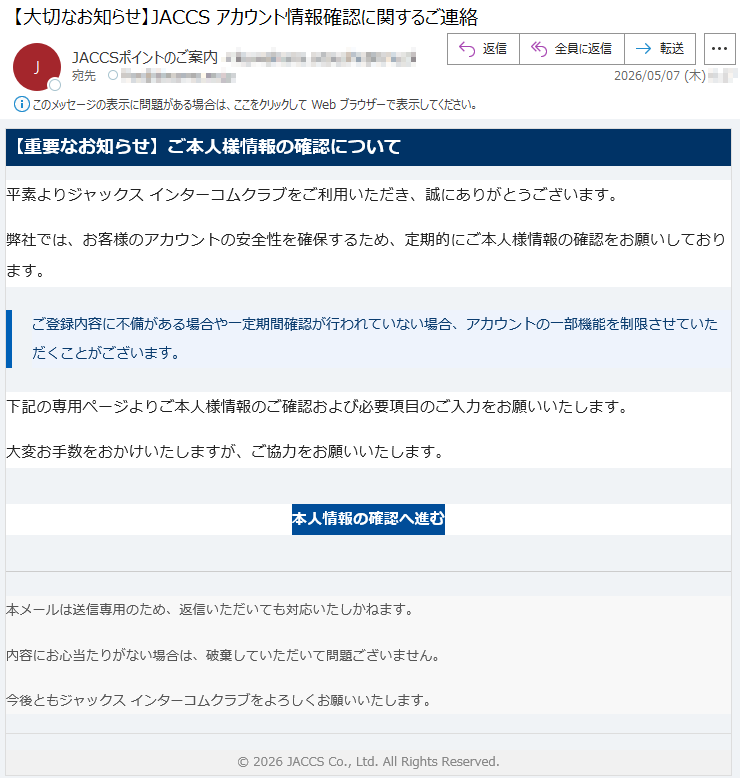Open message in Web browser via notice bar
The height and width of the screenshot is (778, 740).
coord(255,105)
